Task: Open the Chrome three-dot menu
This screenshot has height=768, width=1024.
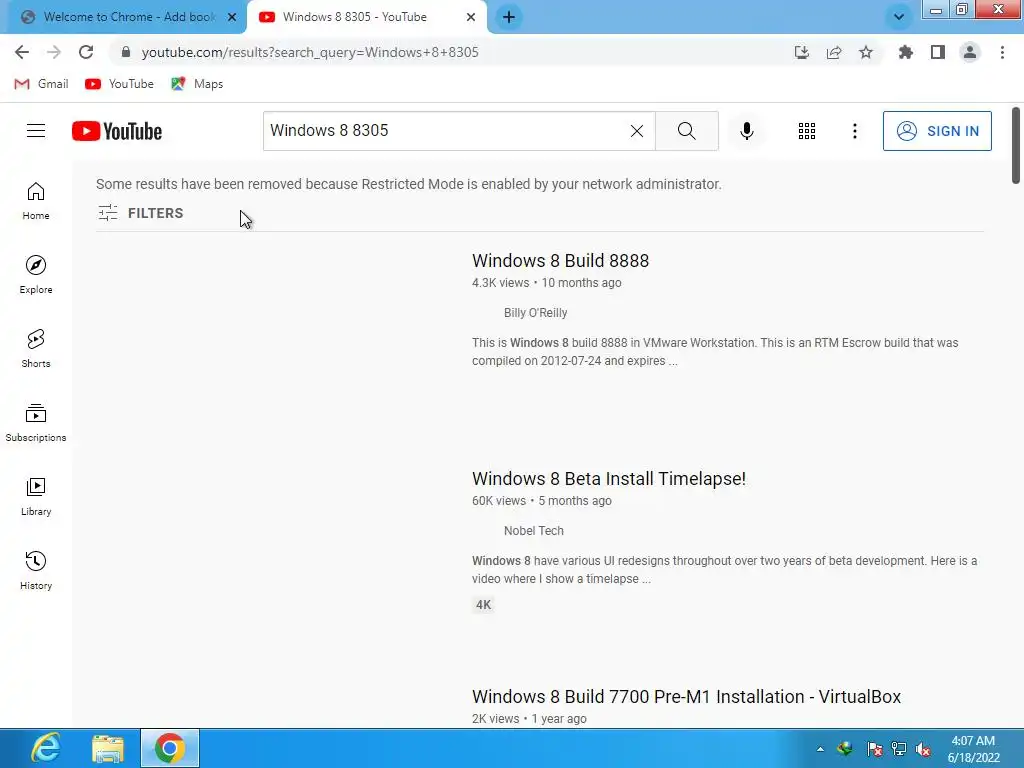Action: [1002, 52]
